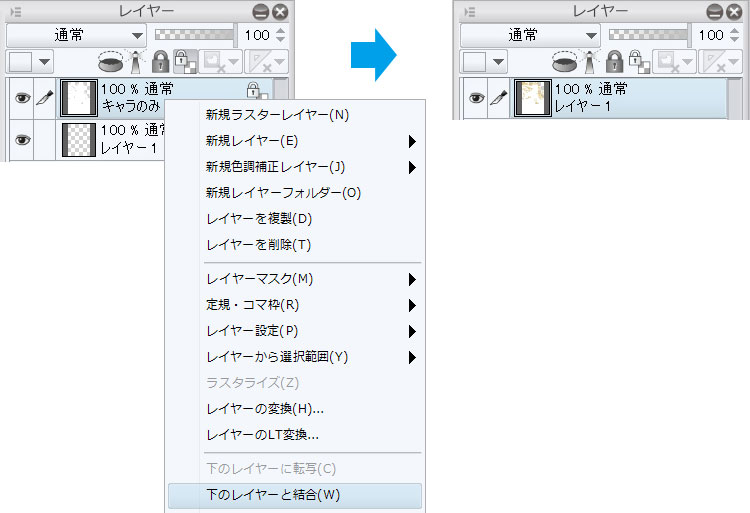This screenshot has height=513, width=750.
Task: Adjust opacity slider in right layer panel
Action: click(649, 34)
